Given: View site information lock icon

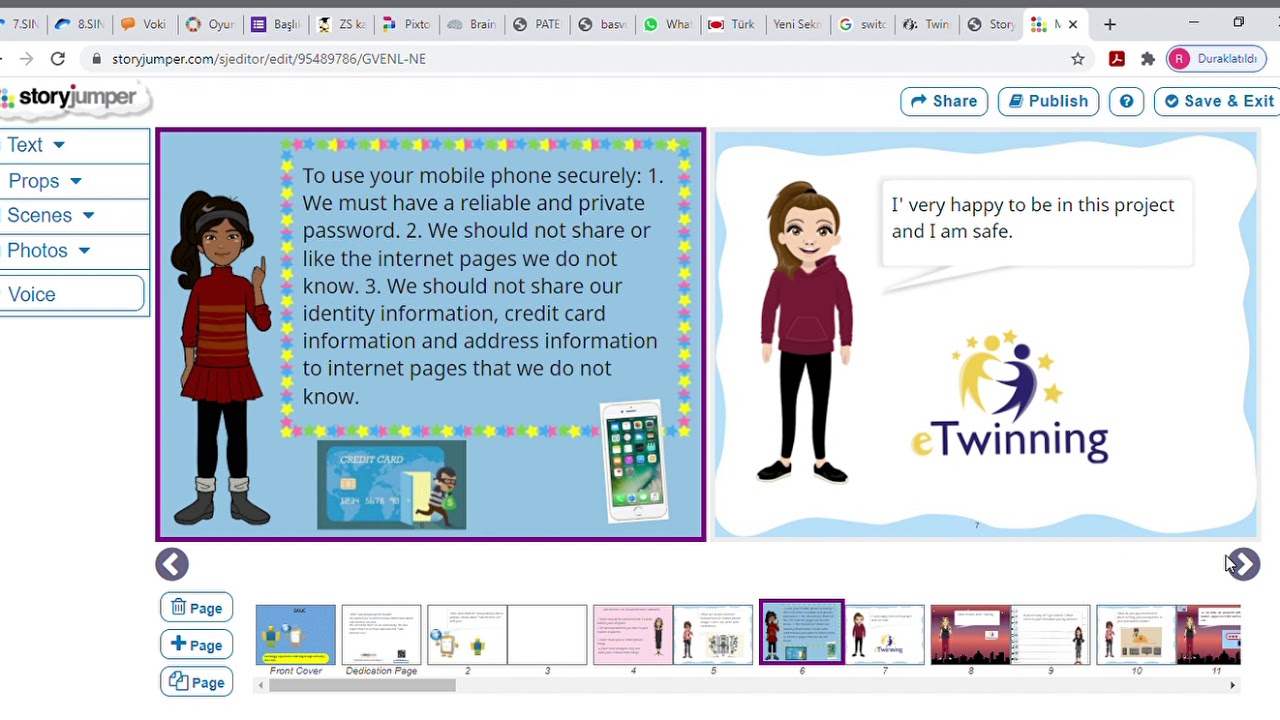Looking at the screenshot, I should coord(96,59).
